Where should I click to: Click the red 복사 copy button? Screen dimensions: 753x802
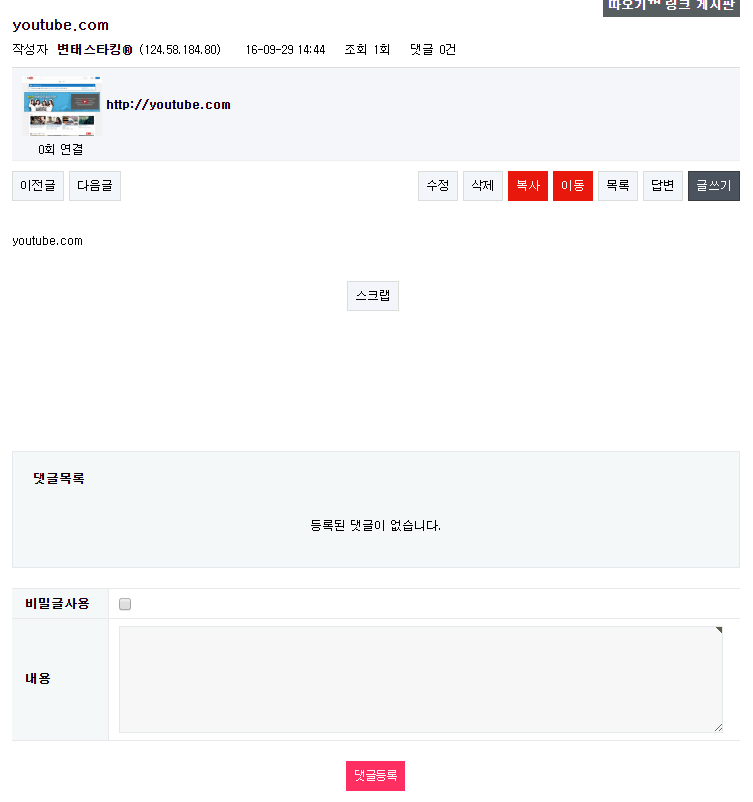pos(528,186)
